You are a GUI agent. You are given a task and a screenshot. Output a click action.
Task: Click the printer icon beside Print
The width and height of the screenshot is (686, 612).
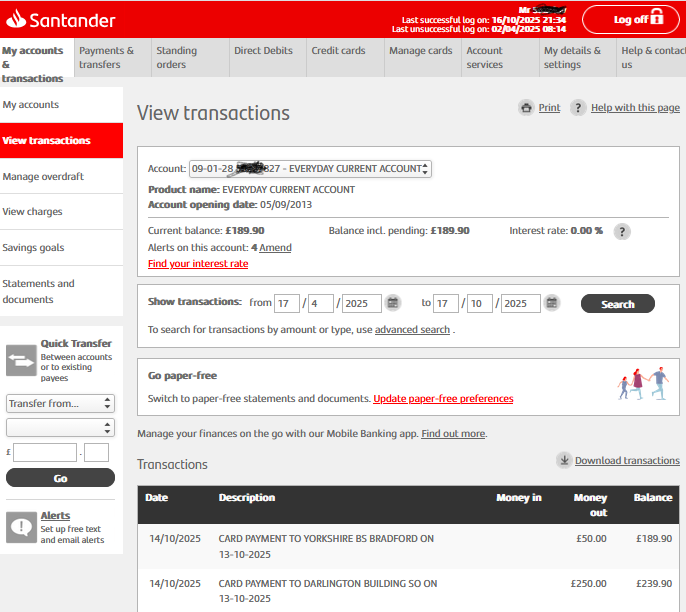(526, 108)
